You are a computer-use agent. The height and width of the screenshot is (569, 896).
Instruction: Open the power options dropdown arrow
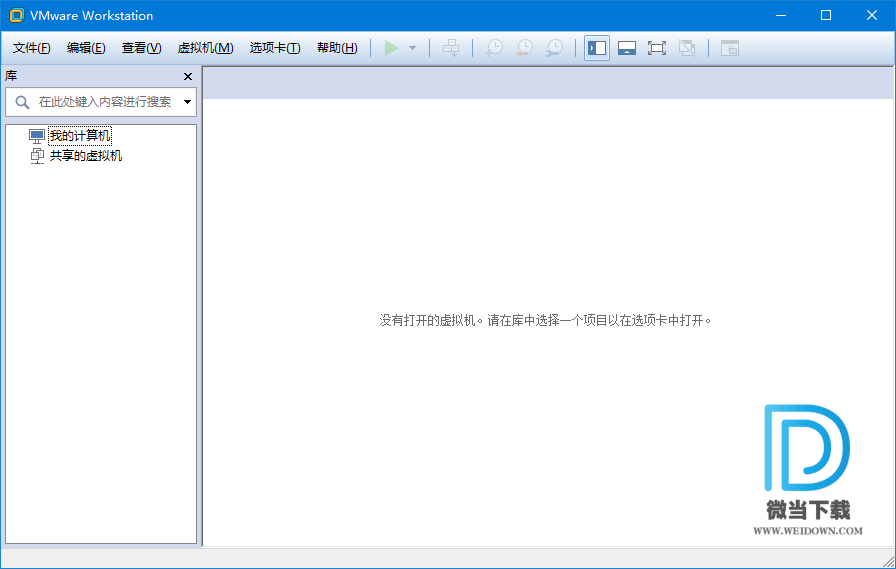(413, 48)
